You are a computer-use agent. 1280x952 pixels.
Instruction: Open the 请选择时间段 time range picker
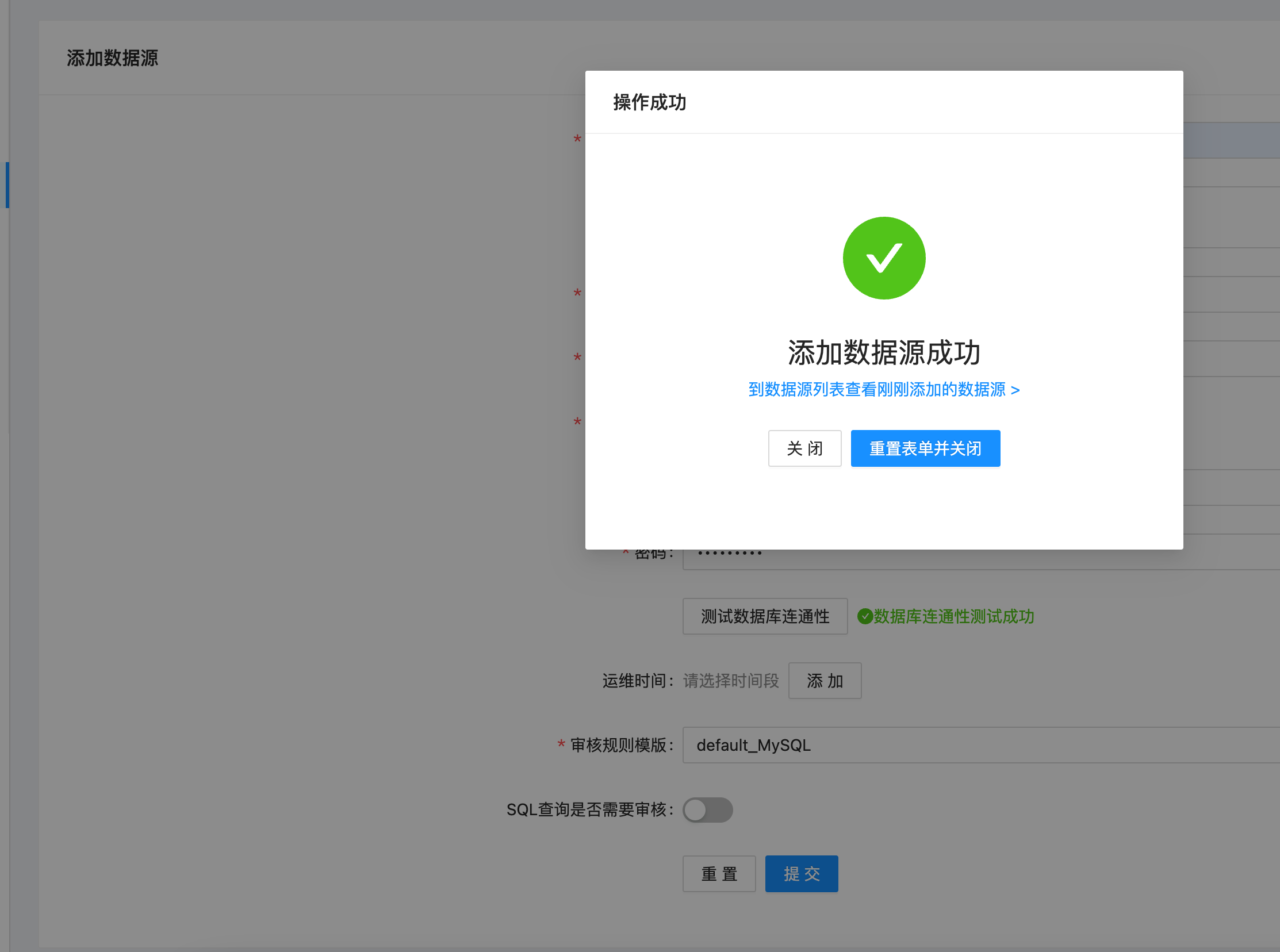[x=730, y=681]
